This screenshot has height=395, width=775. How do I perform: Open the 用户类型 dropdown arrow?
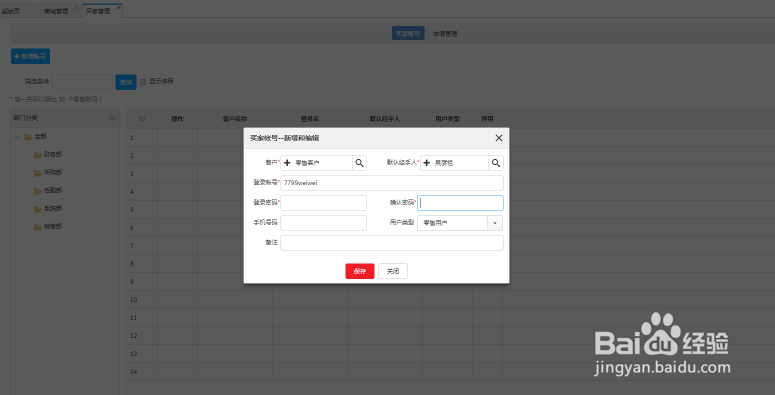495,223
